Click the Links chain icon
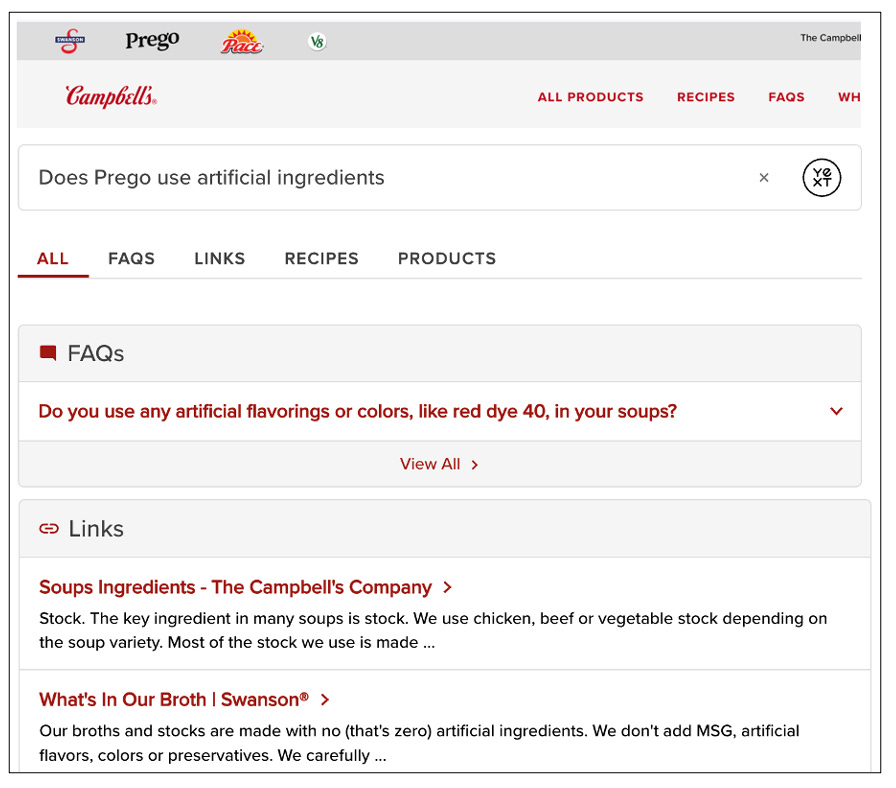896x788 pixels. click(x=49, y=529)
